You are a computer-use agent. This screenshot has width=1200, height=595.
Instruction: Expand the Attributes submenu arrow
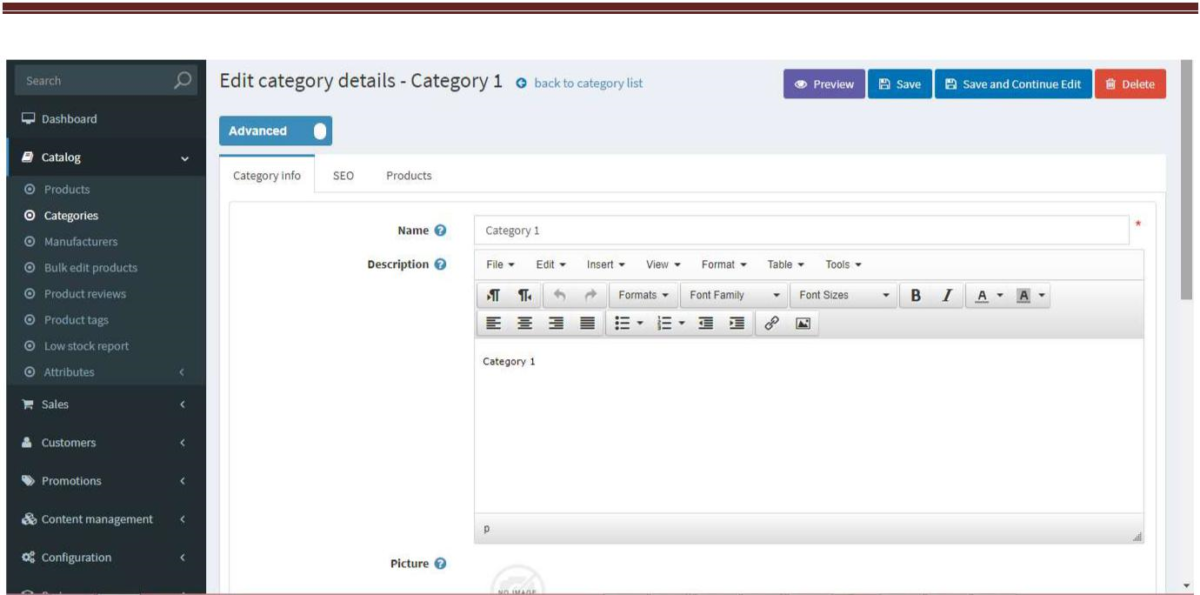[x=182, y=372]
